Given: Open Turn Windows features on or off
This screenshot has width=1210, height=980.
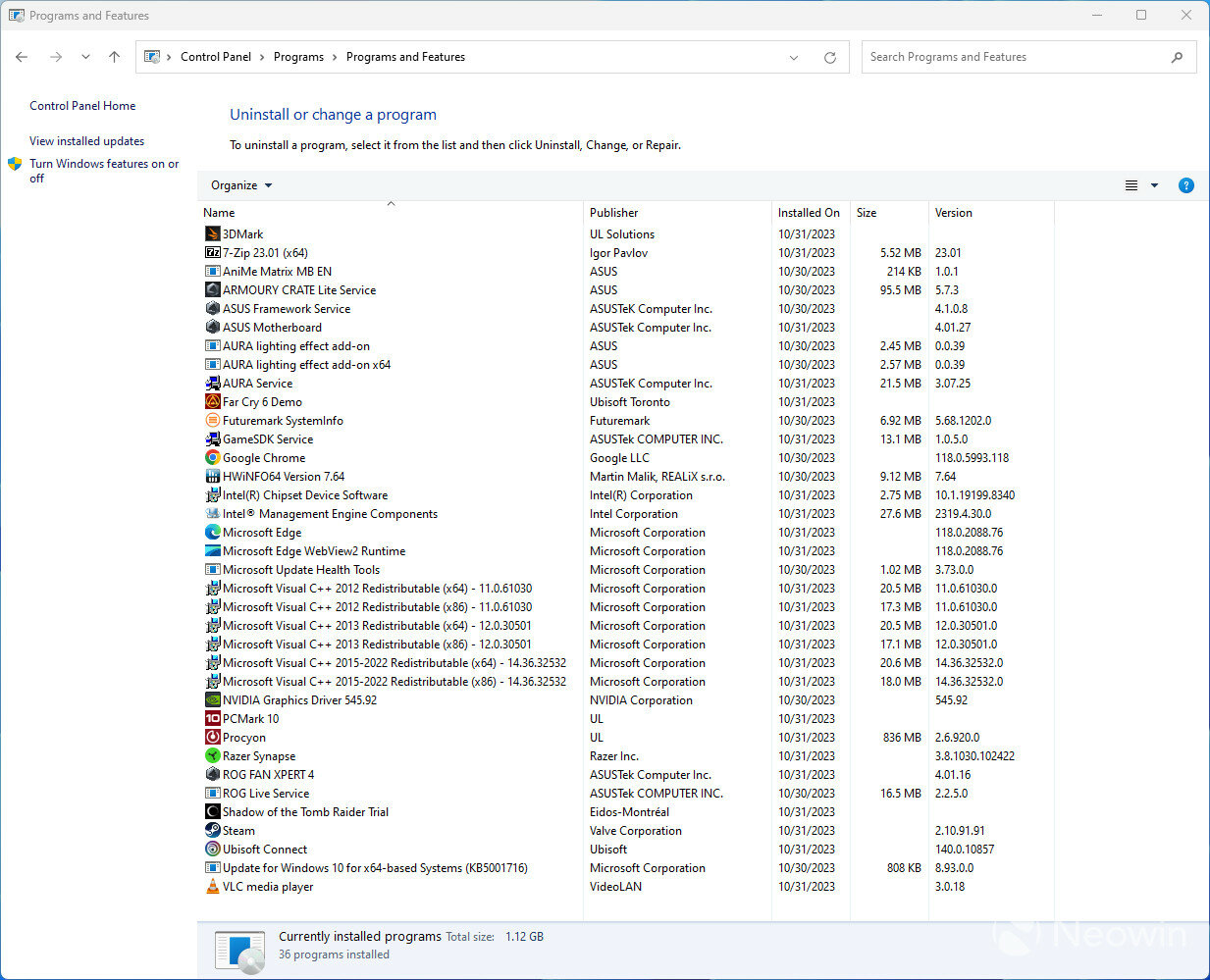Looking at the screenshot, I should pyautogui.click(x=104, y=171).
